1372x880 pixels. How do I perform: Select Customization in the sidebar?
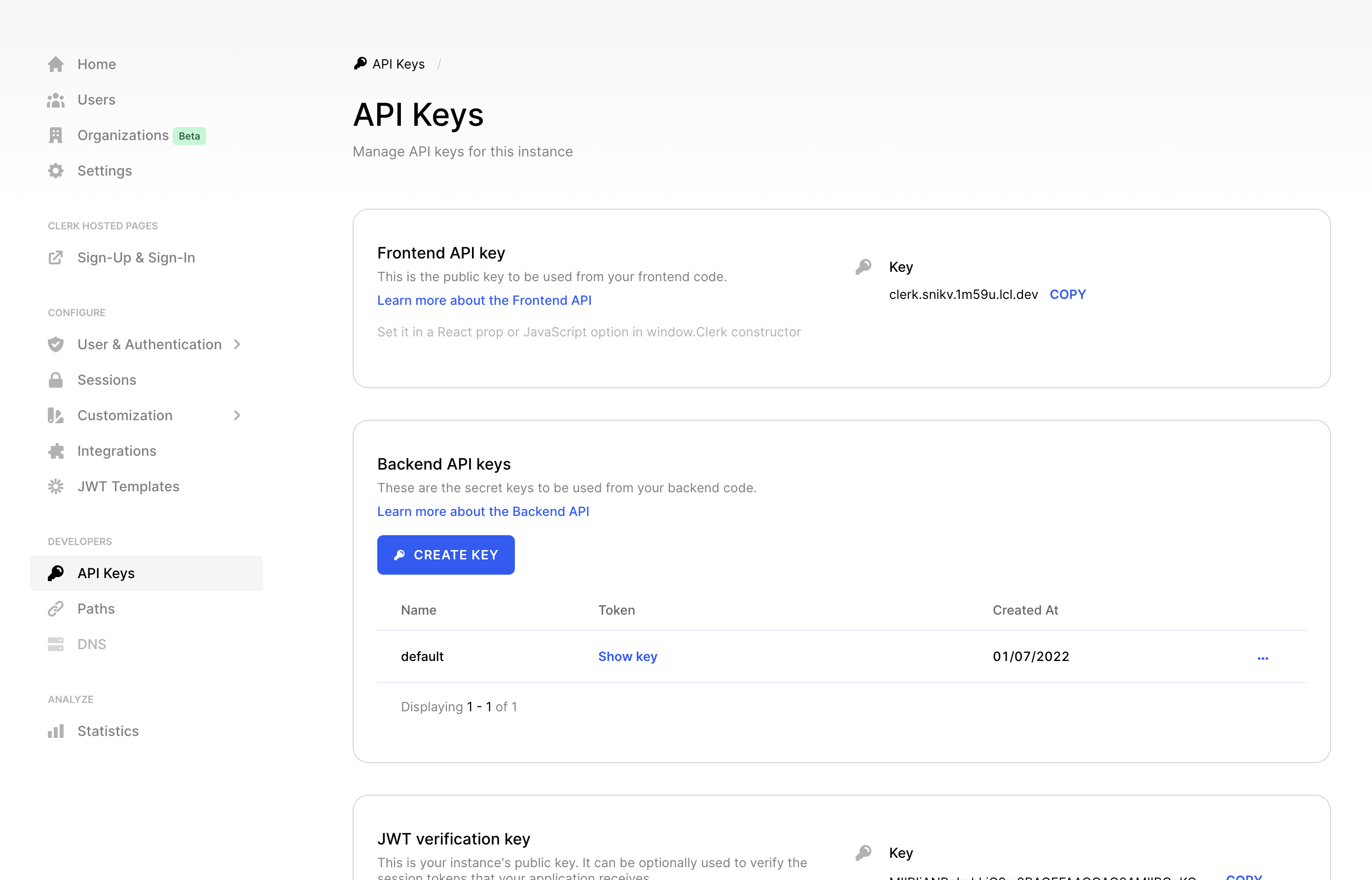[125, 415]
